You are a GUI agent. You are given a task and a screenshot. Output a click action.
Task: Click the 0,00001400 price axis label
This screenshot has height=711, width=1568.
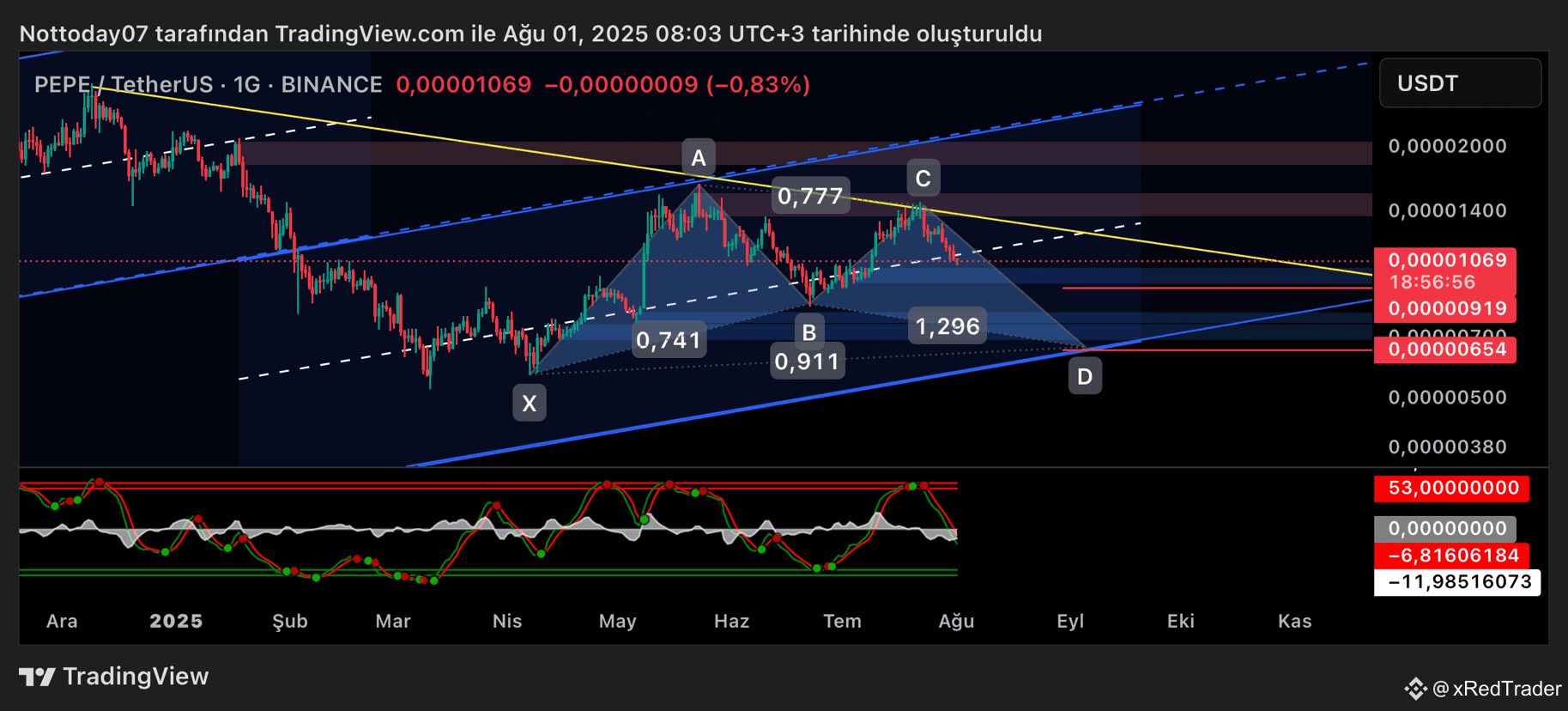[1447, 210]
